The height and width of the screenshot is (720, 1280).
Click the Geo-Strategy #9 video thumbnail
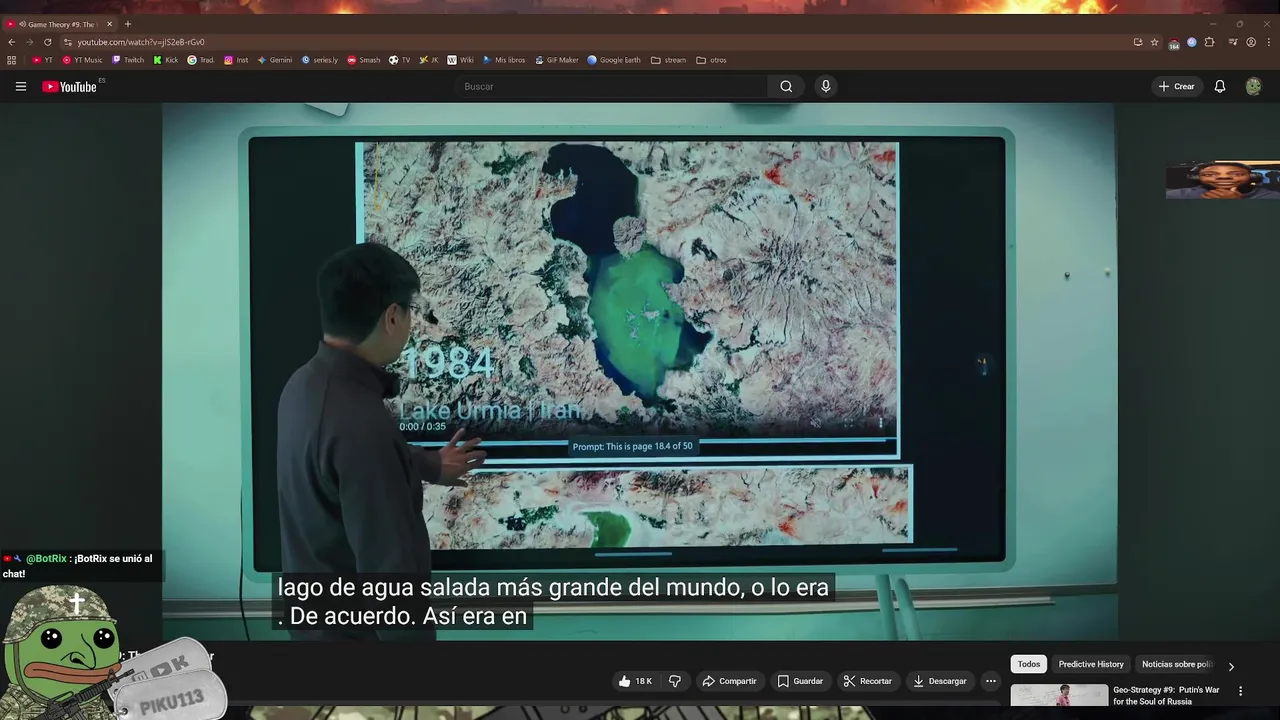tap(1059, 695)
